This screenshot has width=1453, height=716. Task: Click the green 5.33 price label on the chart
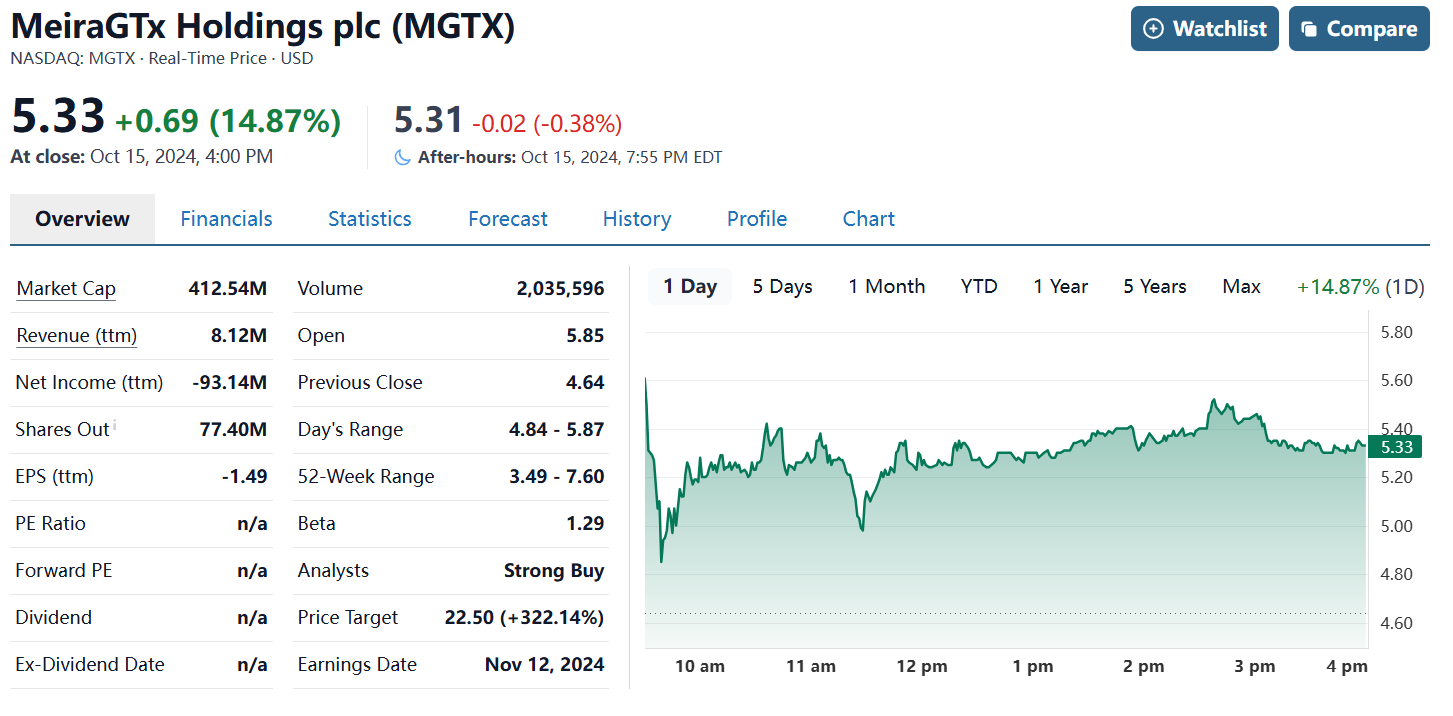pyautogui.click(x=1396, y=447)
